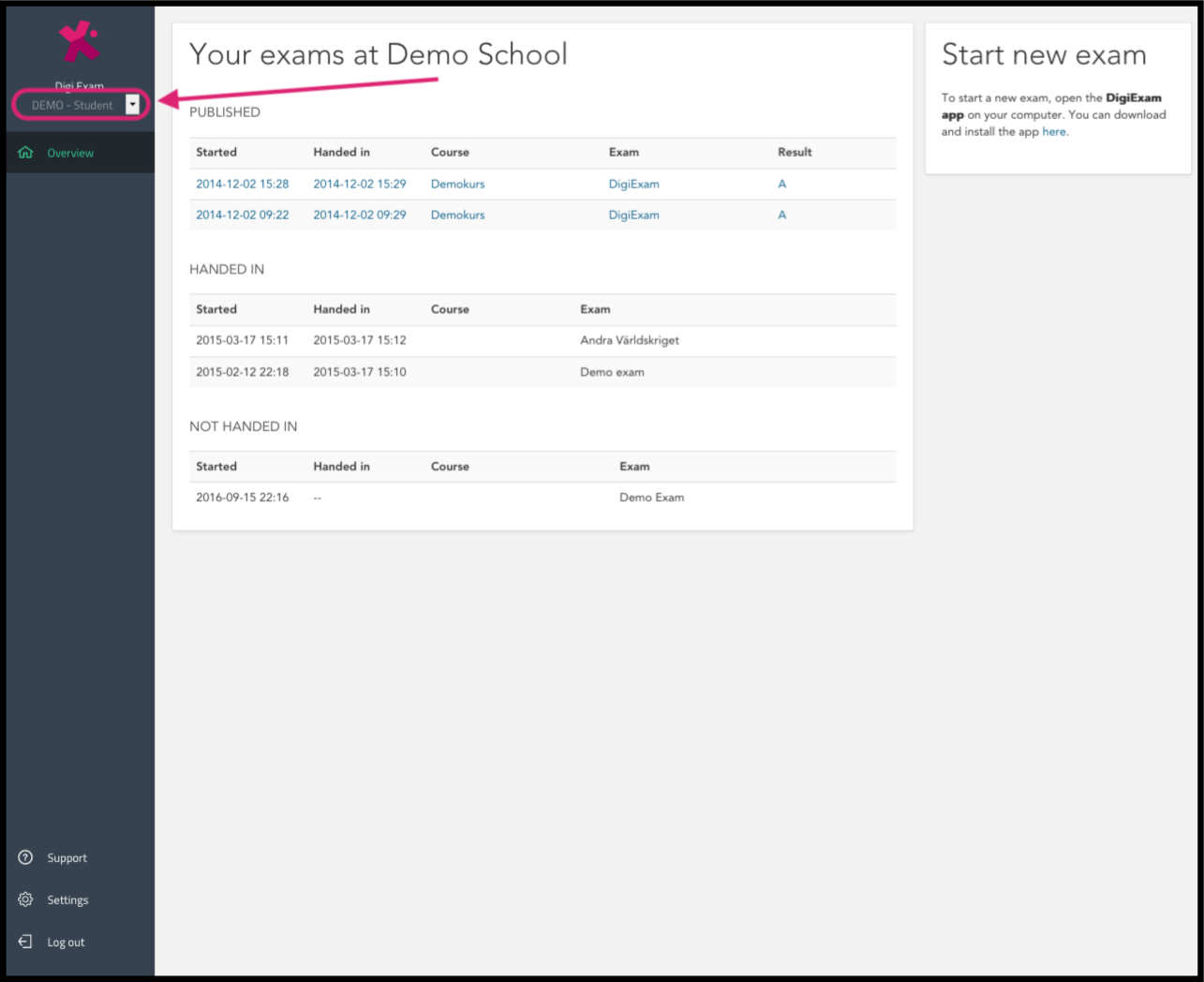
Task: Click the Start new exam heading
Action: coord(1044,54)
